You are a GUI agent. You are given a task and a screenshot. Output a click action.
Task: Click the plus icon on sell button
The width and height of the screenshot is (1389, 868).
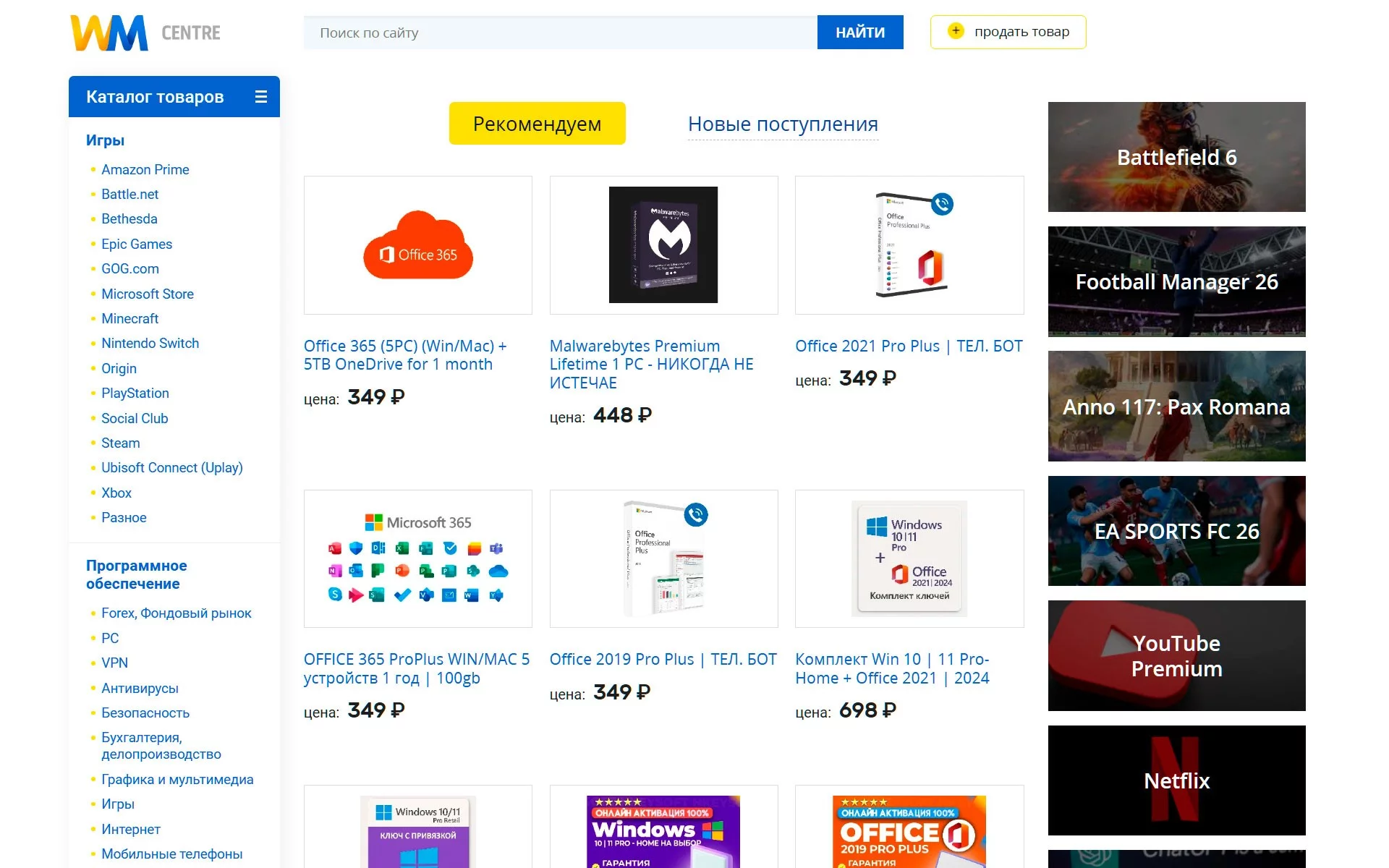(x=956, y=31)
